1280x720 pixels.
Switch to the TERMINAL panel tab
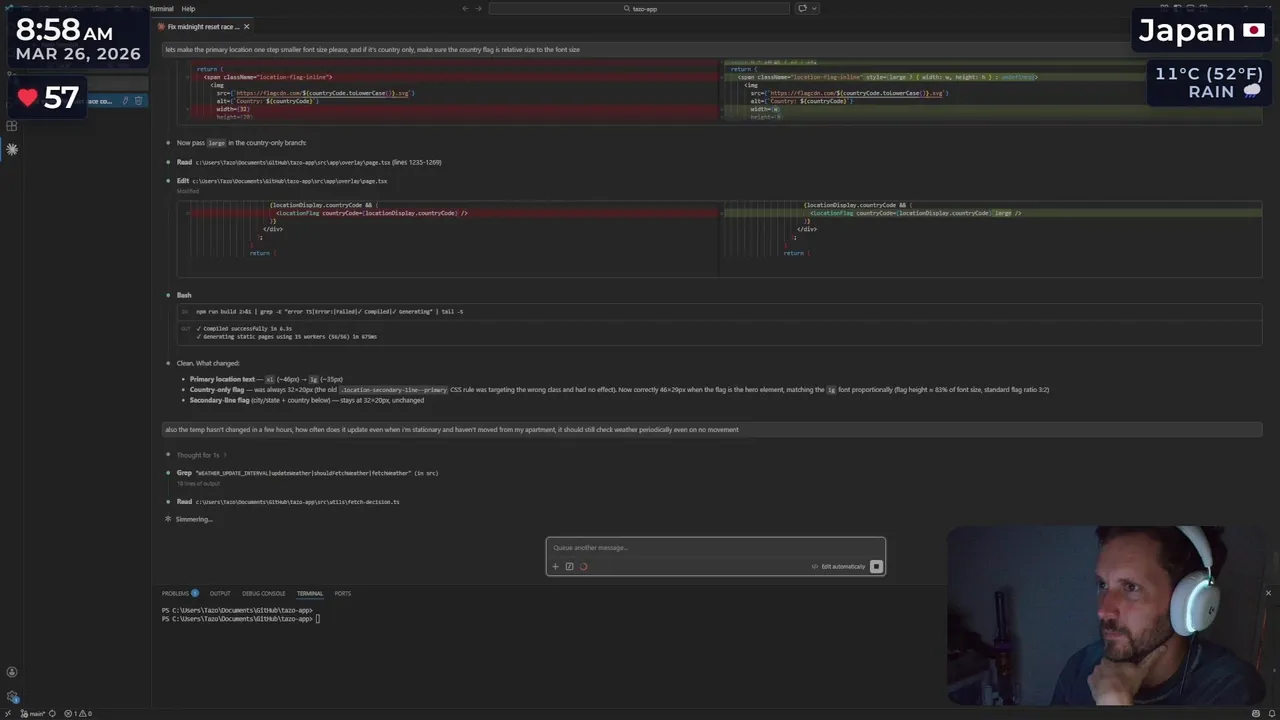(310, 593)
